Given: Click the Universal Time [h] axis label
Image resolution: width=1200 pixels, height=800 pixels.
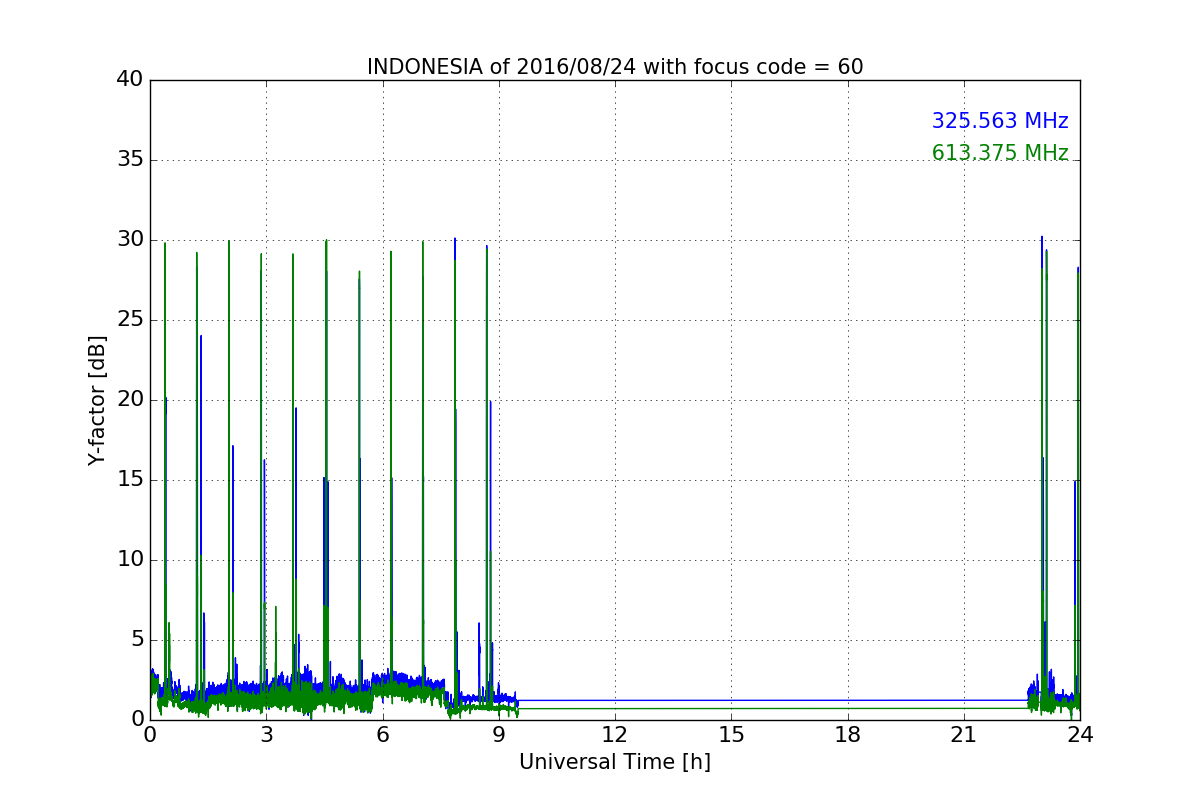Looking at the screenshot, I should point(615,762).
